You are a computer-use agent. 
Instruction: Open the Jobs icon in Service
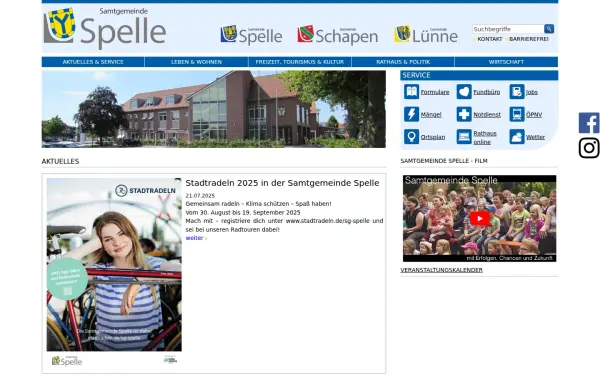pyautogui.click(x=517, y=92)
